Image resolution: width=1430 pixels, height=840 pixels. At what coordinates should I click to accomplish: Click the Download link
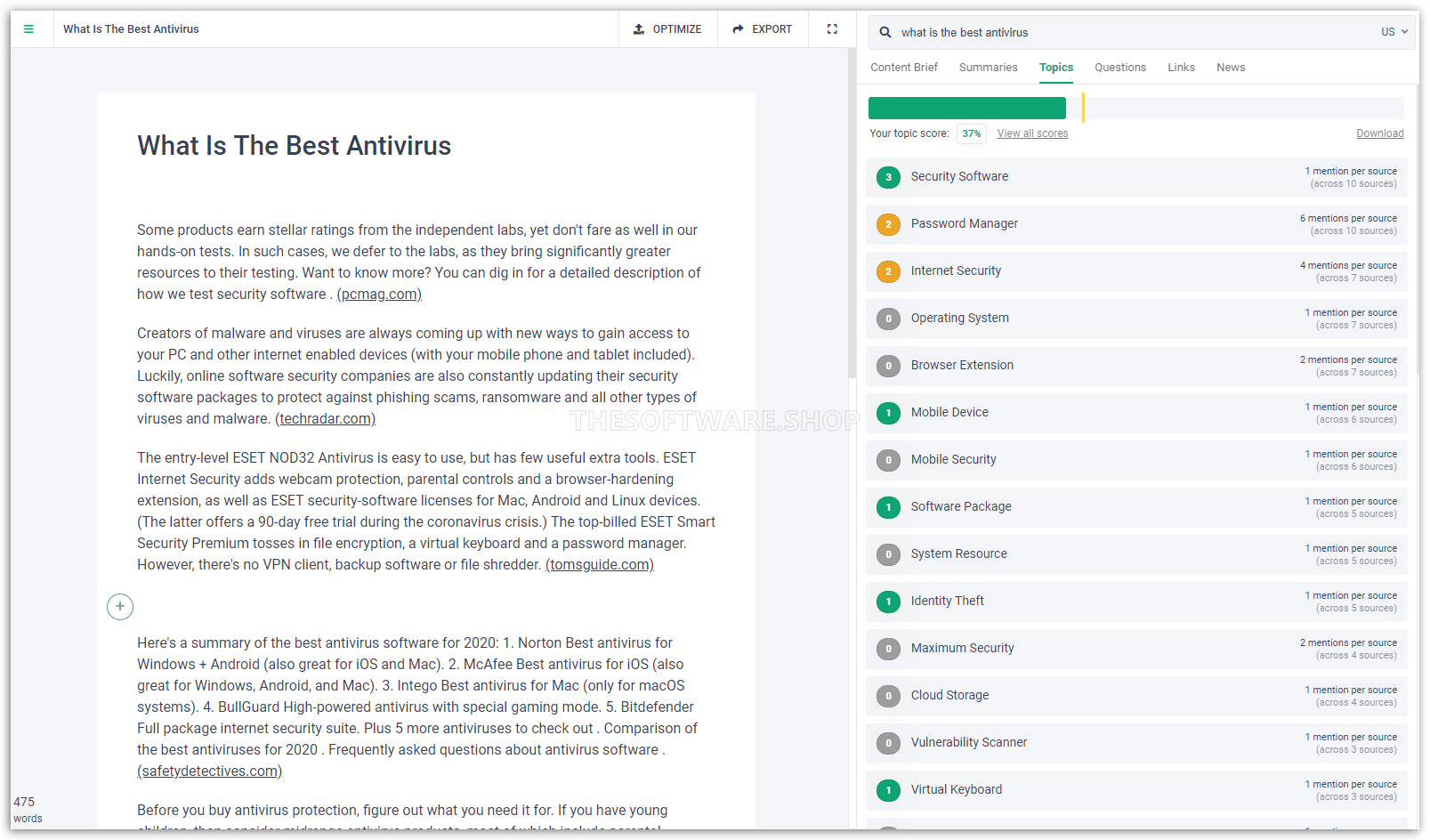coord(1379,133)
